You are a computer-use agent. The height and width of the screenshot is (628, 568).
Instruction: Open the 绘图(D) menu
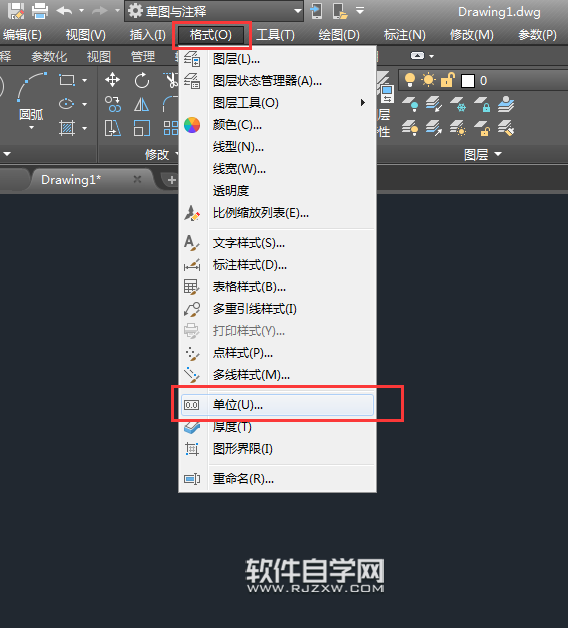(339, 35)
